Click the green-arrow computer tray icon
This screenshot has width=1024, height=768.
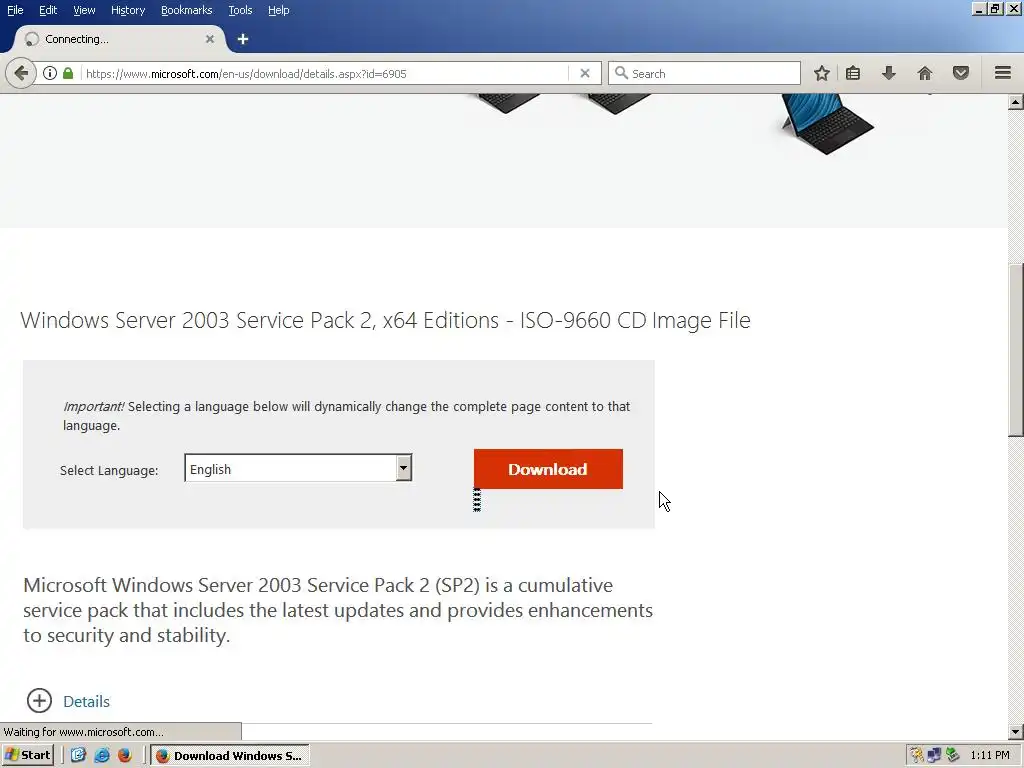pos(952,755)
